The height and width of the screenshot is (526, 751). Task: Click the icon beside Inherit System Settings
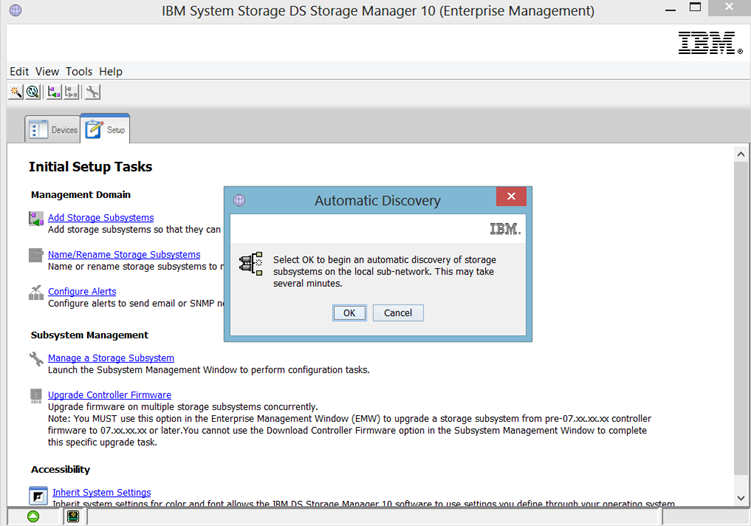pyautogui.click(x=38, y=495)
